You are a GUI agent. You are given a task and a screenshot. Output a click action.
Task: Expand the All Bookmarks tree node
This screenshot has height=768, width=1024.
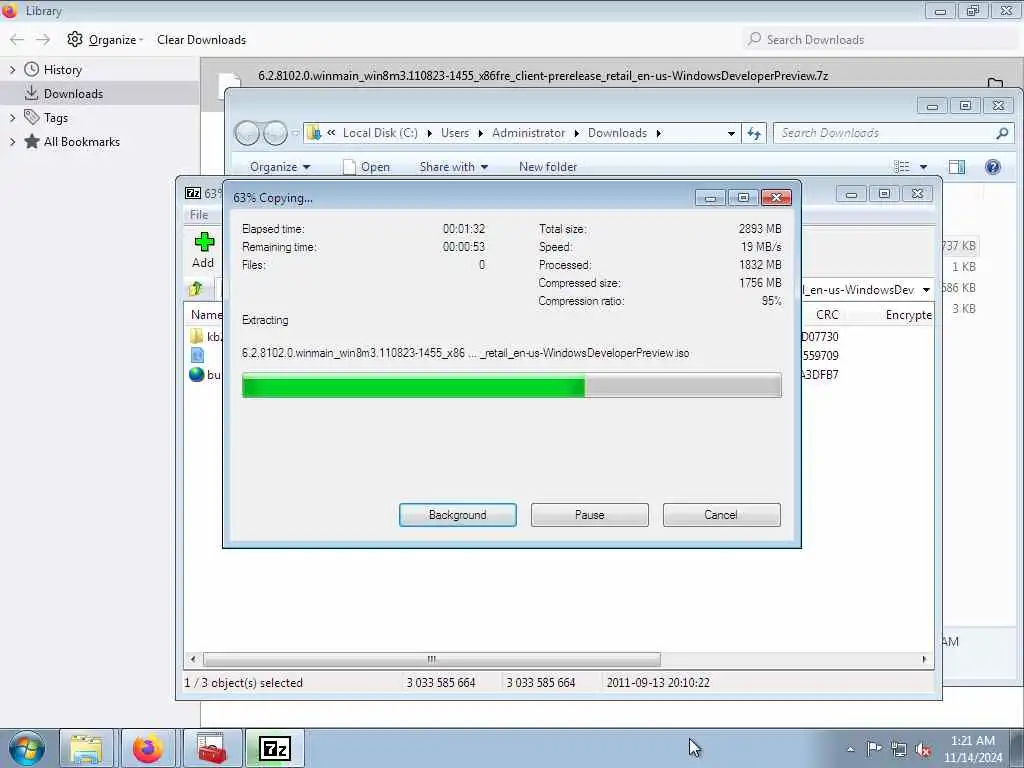point(12,142)
